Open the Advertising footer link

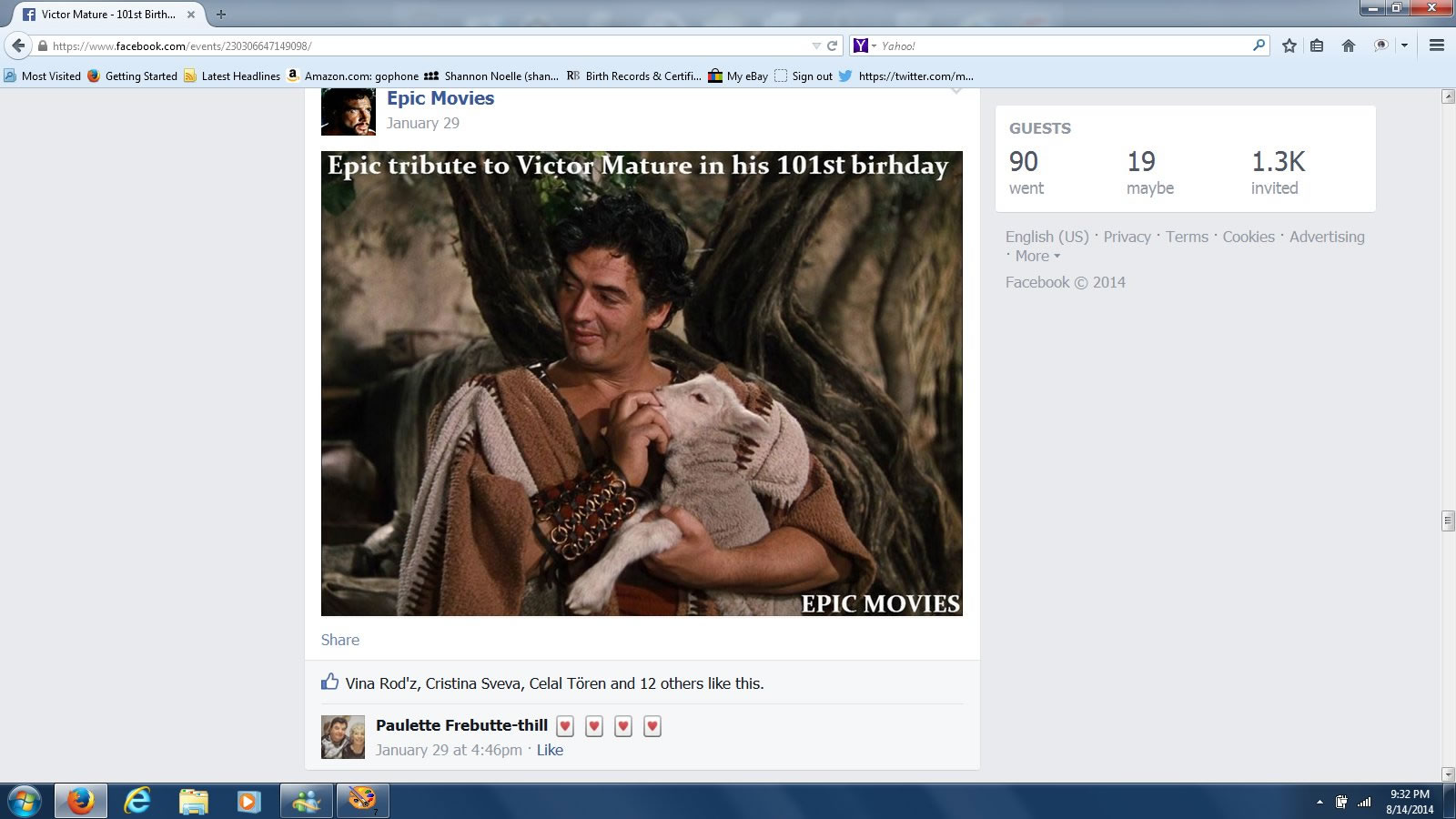[1327, 237]
